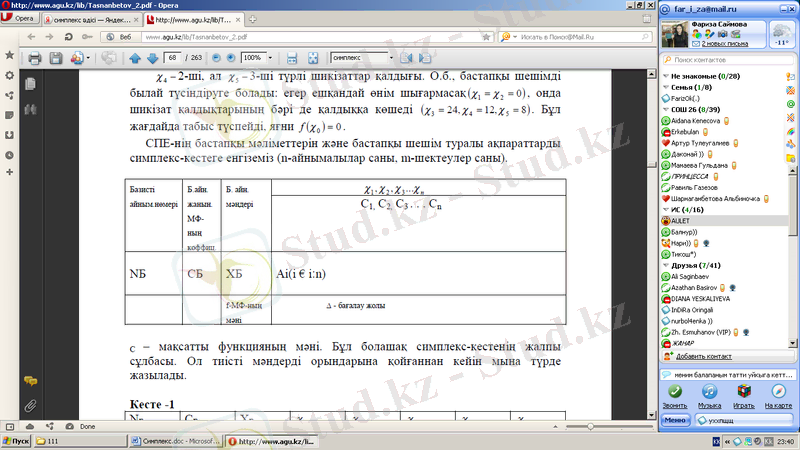Collapse the Не знакомые contact group
Viewport: 800px width, 450px height.
pyautogui.click(x=664, y=76)
